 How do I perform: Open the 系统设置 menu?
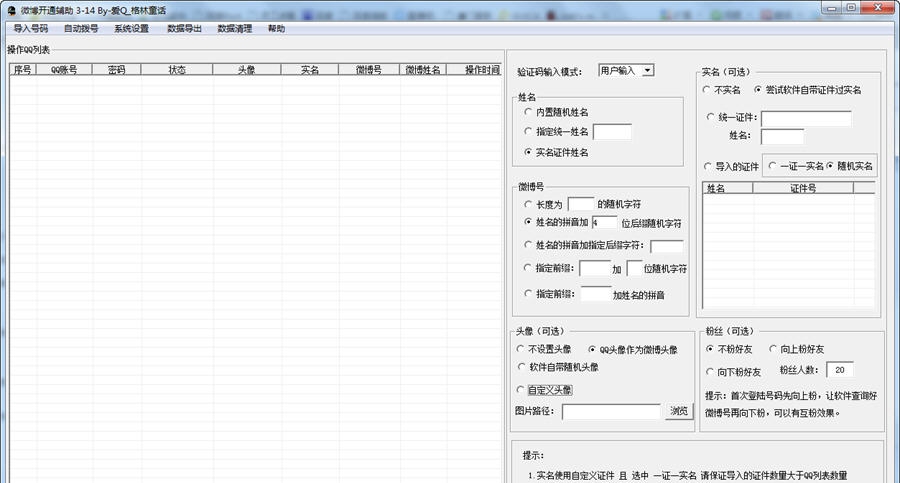pos(131,28)
